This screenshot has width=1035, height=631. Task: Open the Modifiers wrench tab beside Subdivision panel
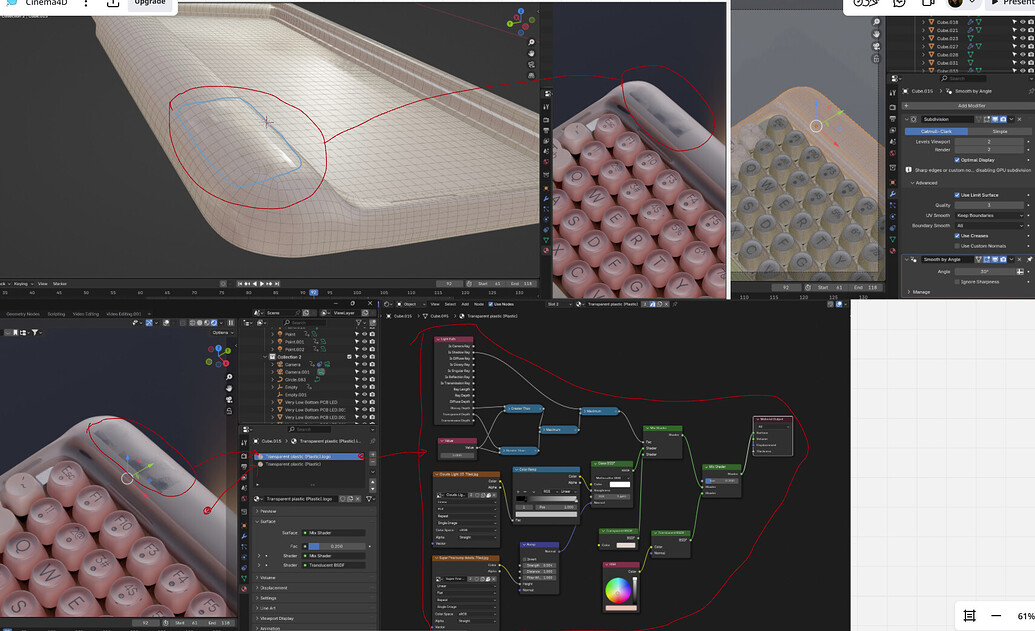[892, 194]
